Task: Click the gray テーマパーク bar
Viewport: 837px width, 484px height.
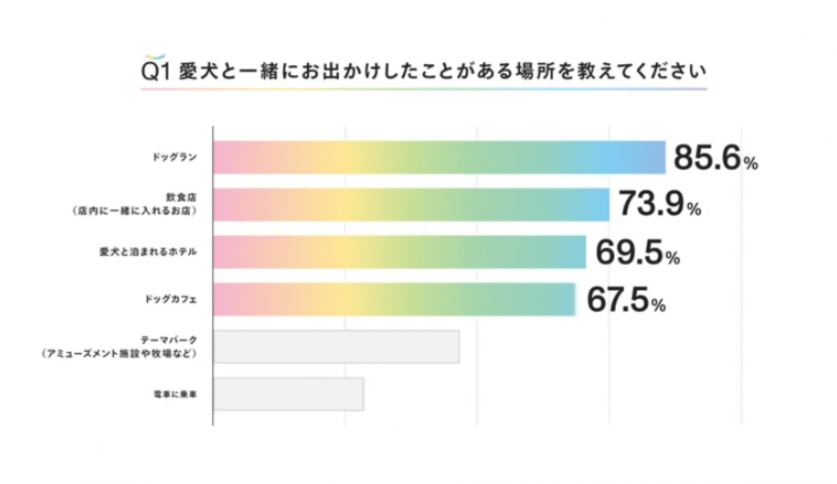Action: click(x=337, y=347)
